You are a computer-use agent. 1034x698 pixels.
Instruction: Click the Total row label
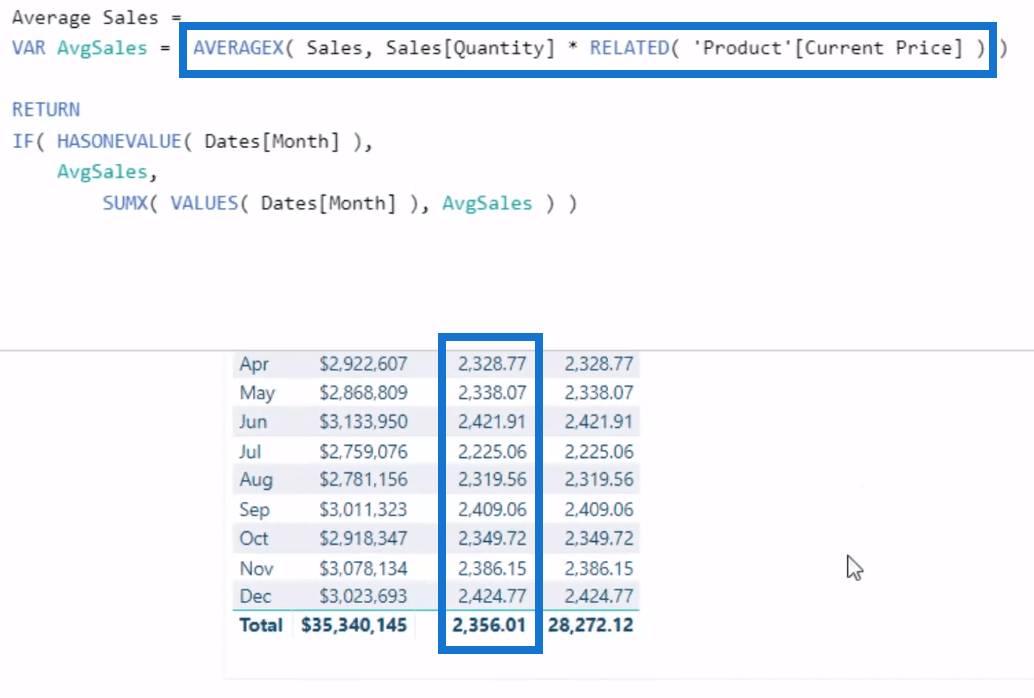pos(260,625)
